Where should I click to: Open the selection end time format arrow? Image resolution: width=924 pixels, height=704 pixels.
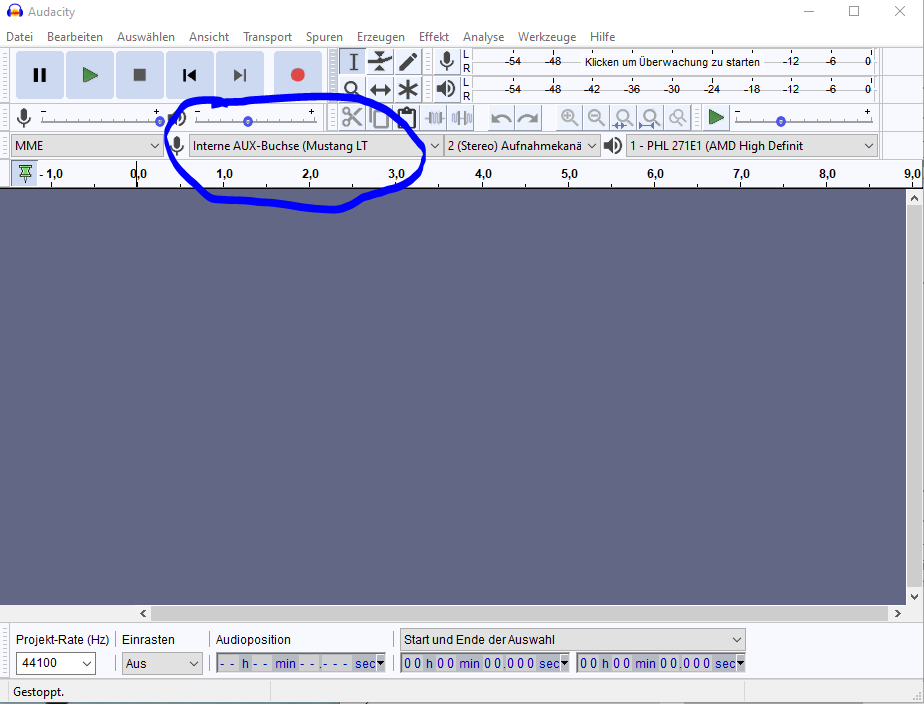[740, 663]
